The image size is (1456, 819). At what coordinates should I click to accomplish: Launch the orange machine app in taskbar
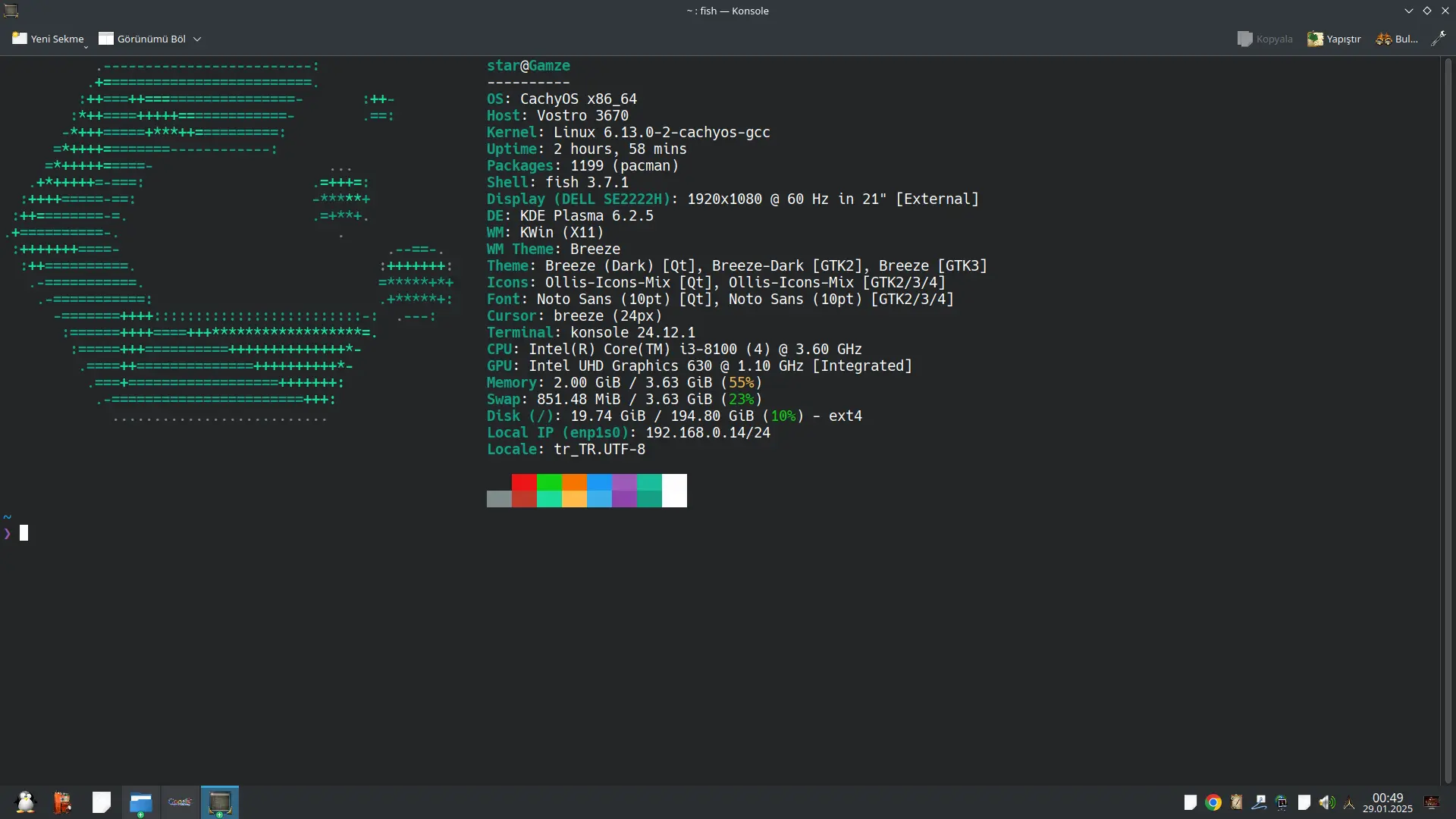(63, 802)
